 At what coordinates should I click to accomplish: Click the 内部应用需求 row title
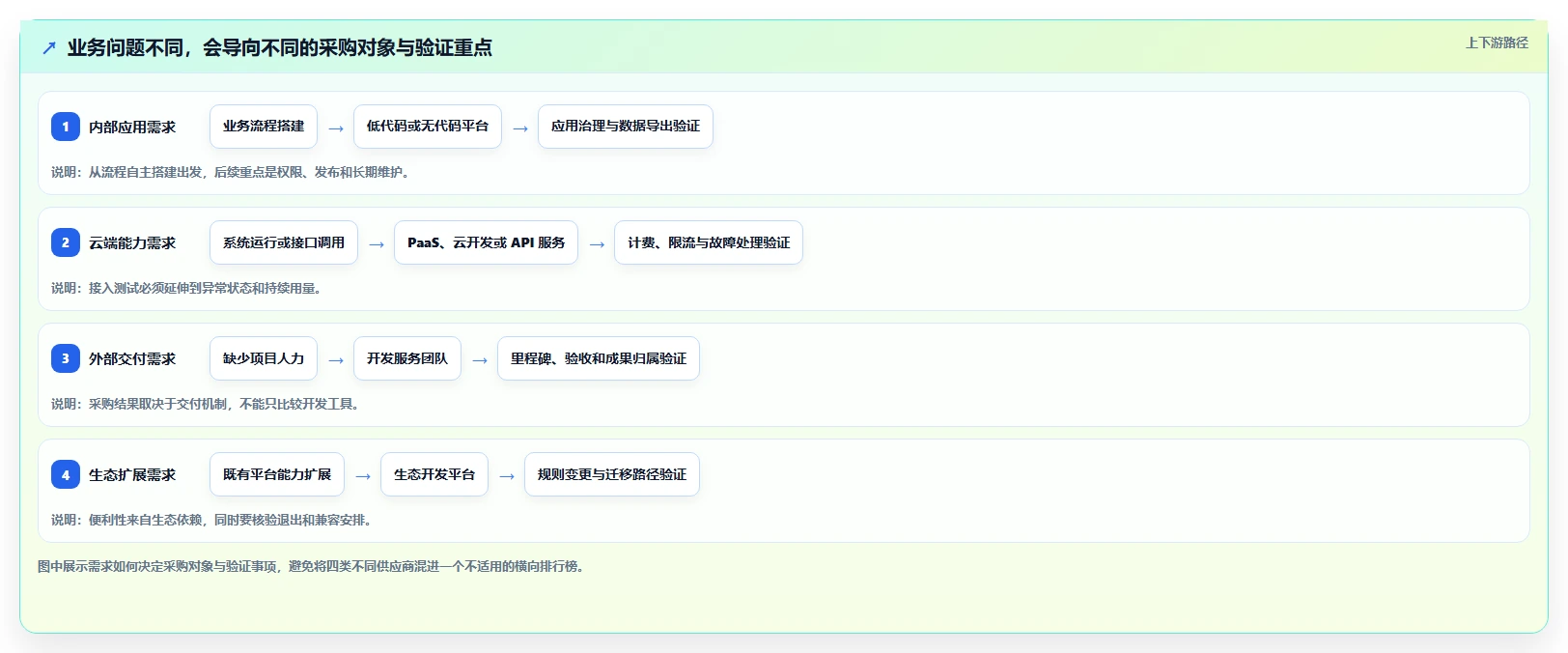point(132,127)
